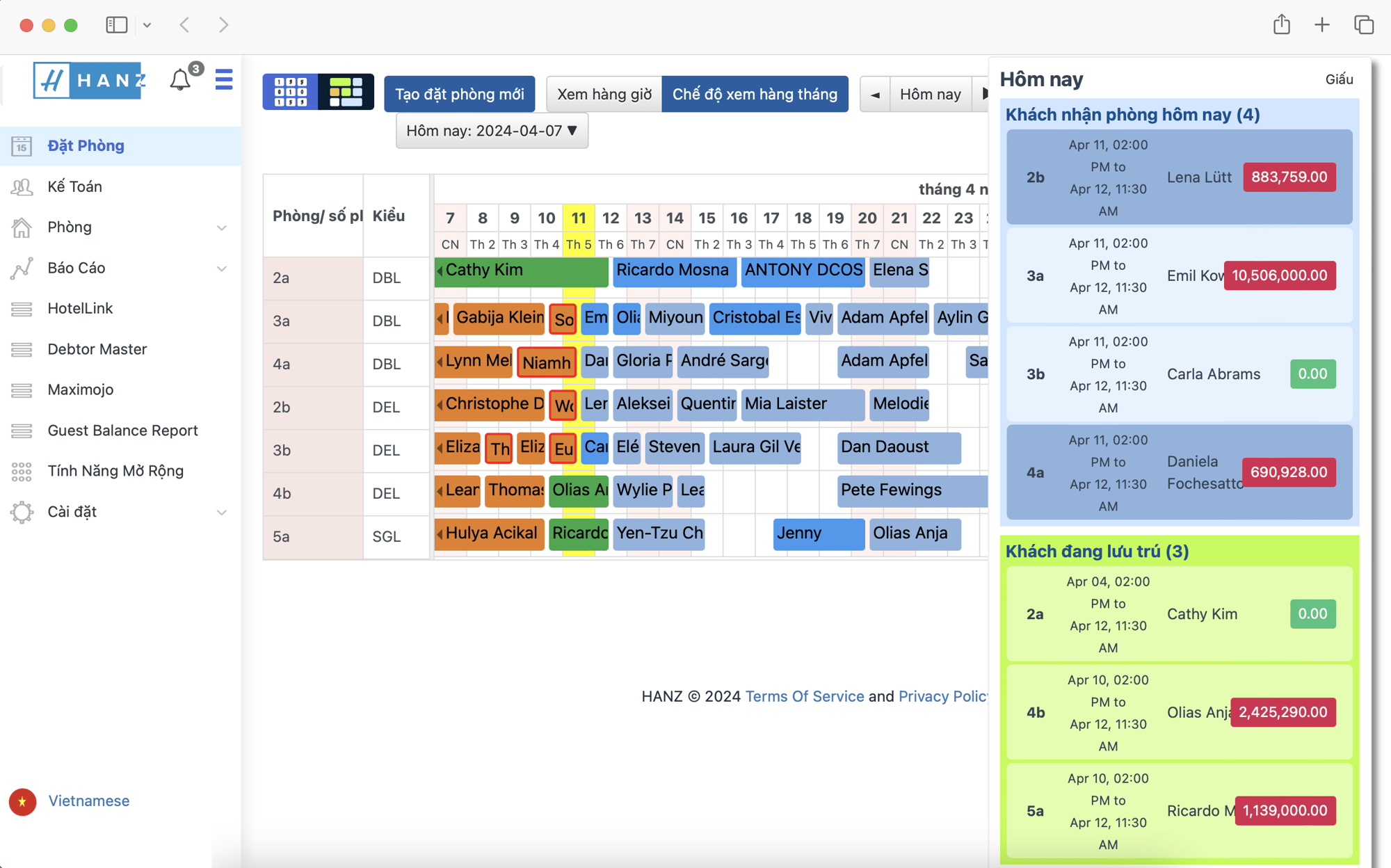Click the Kế Toán people icon
The width and height of the screenshot is (1391, 868).
pyautogui.click(x=22, y=186)
